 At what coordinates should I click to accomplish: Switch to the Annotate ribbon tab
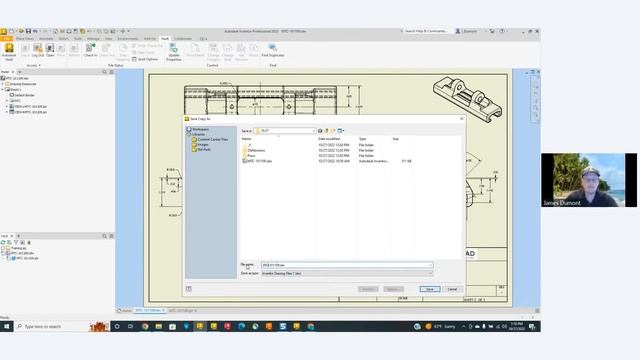(x=46, y=39)
